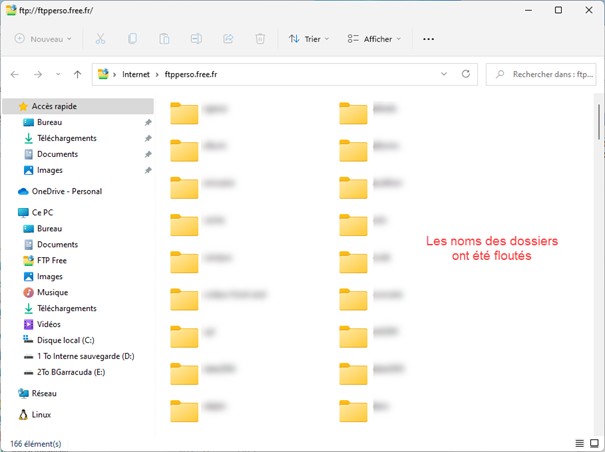The image size is (605, 452).
Task: Go forward with the right arrow
Action: coord(38,74)
